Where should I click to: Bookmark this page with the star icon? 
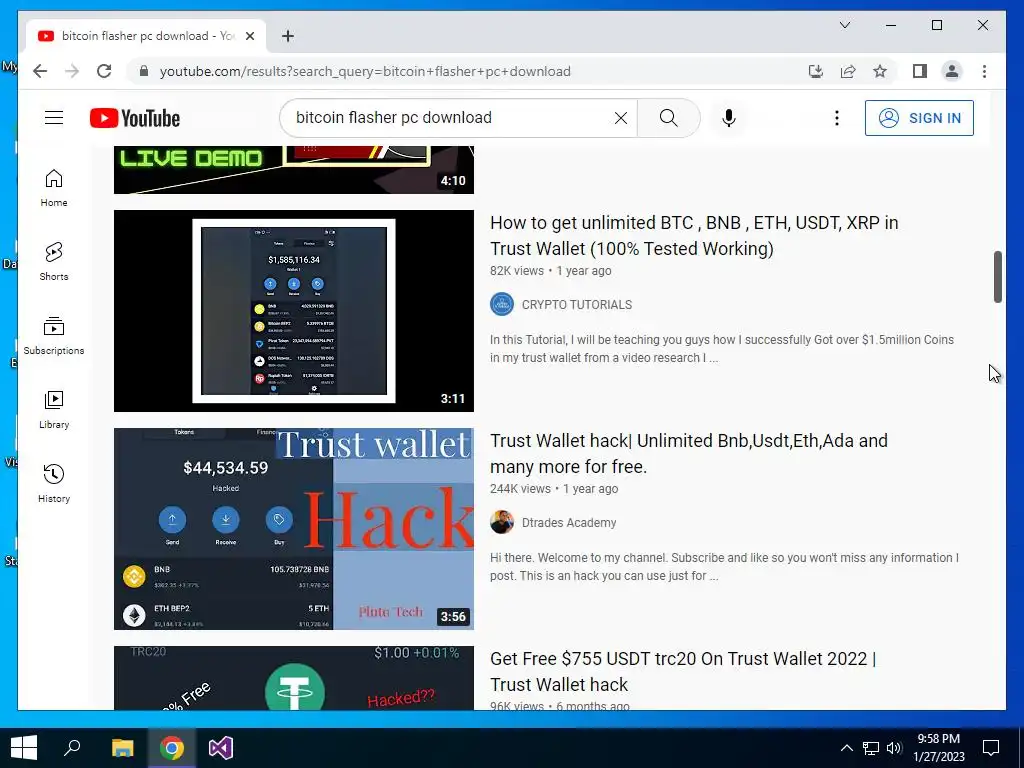tap(880, 71)
